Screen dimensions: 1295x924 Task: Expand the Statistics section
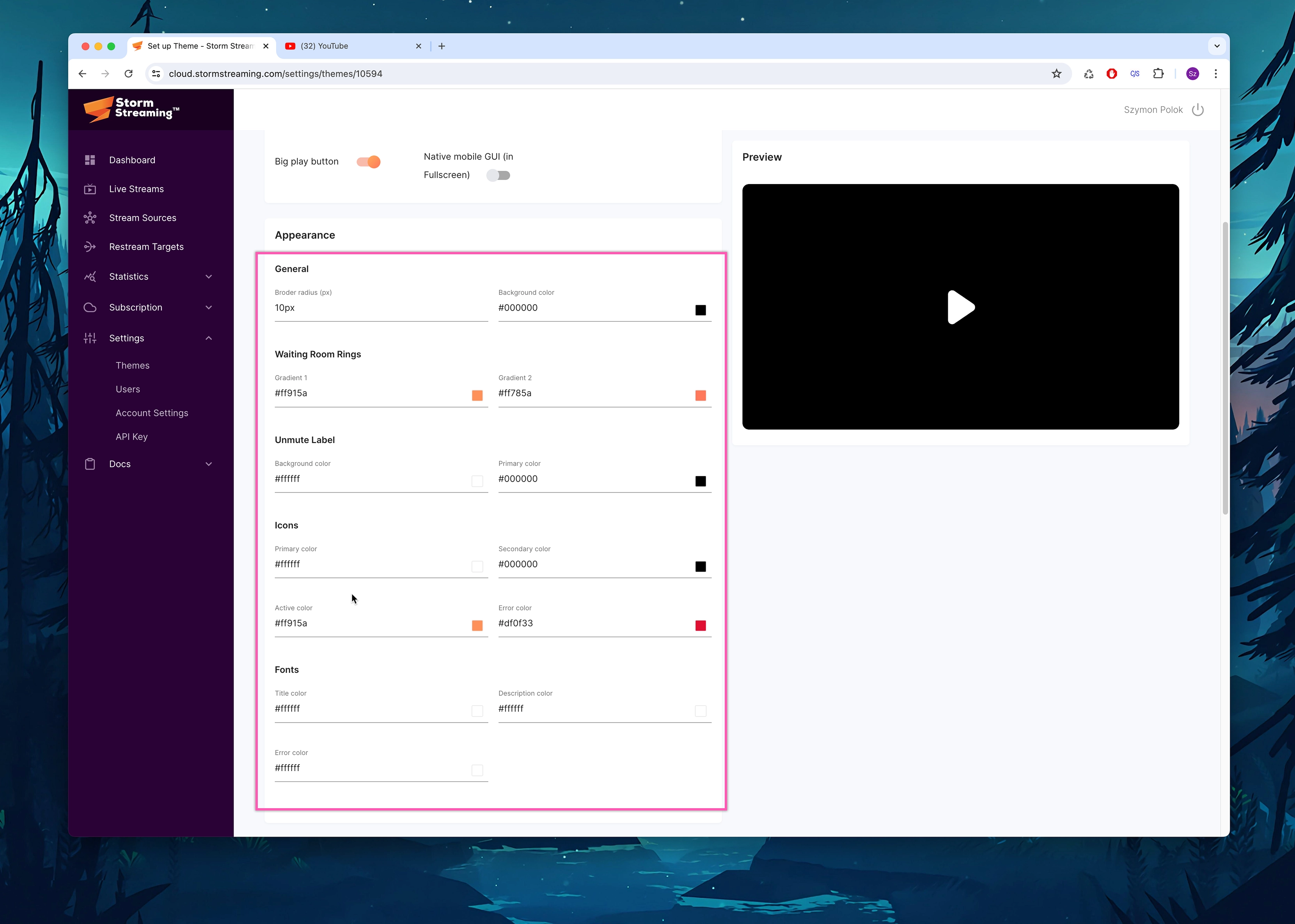(209, 277)
